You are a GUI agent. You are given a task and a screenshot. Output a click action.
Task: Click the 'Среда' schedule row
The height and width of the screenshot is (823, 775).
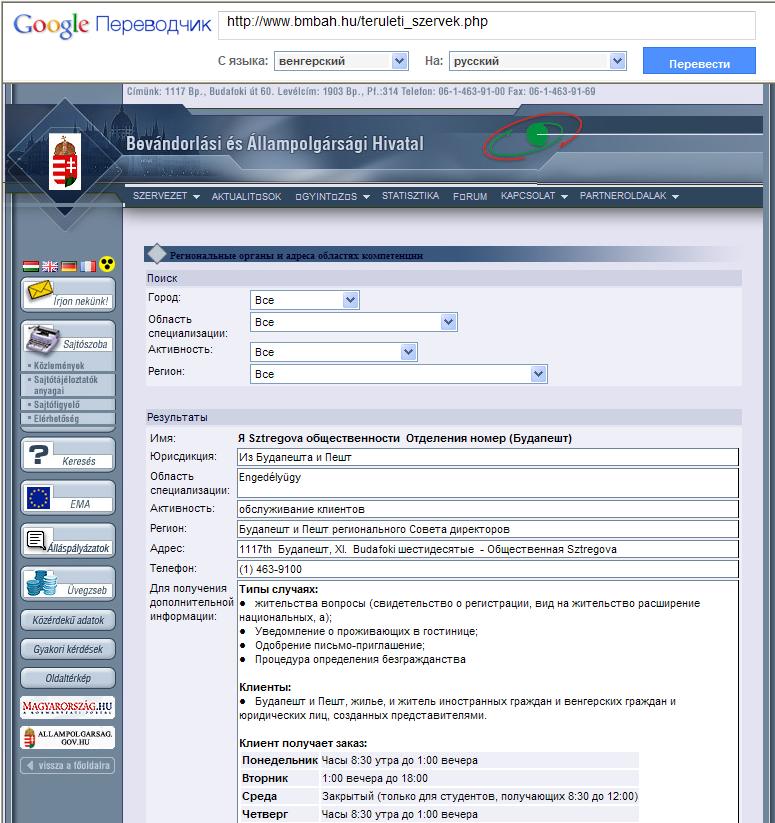(x=439, y=796)
